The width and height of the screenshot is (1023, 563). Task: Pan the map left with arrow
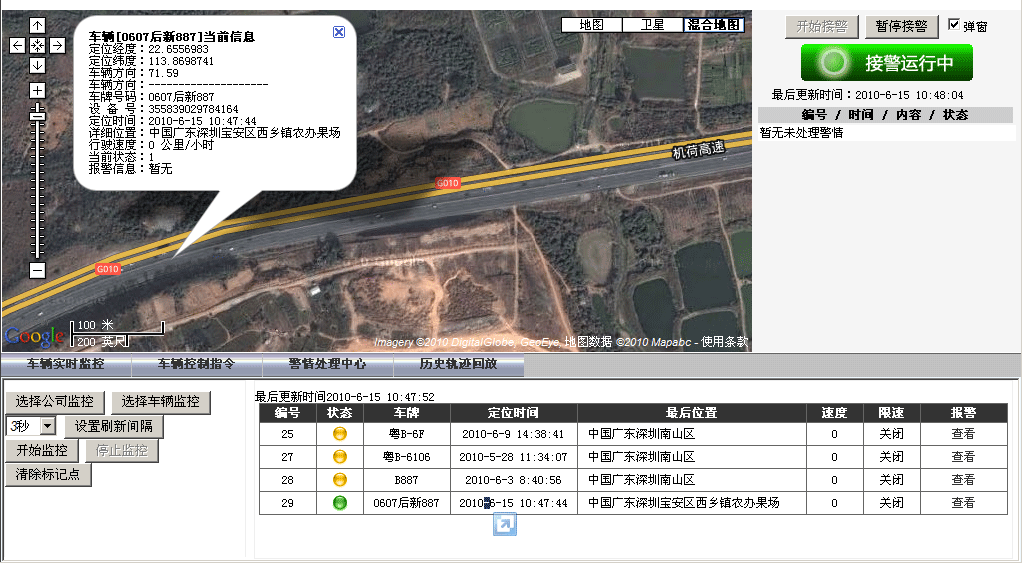click(17, 45)
